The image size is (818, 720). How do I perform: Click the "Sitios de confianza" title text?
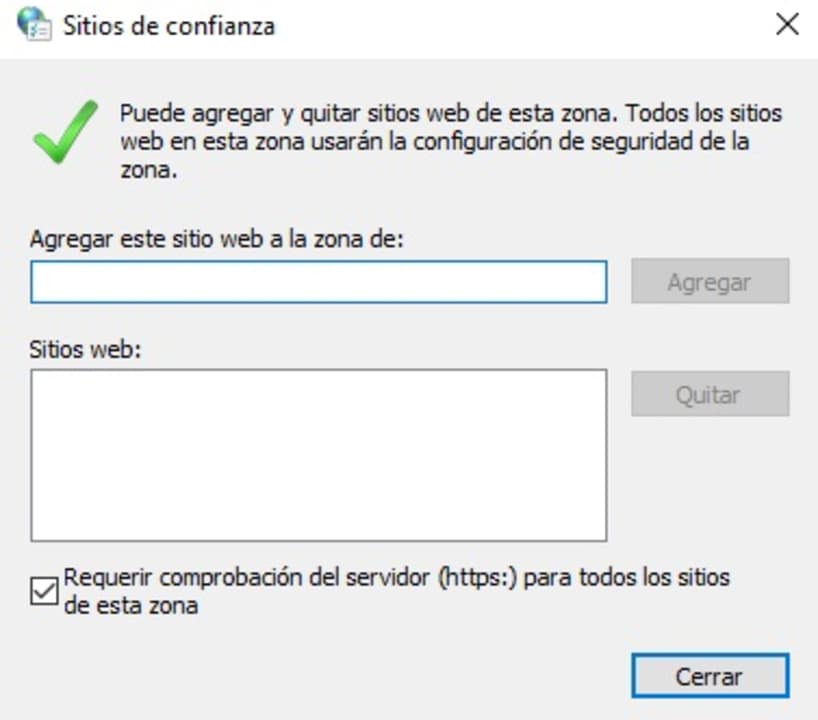tap(169, 25)
